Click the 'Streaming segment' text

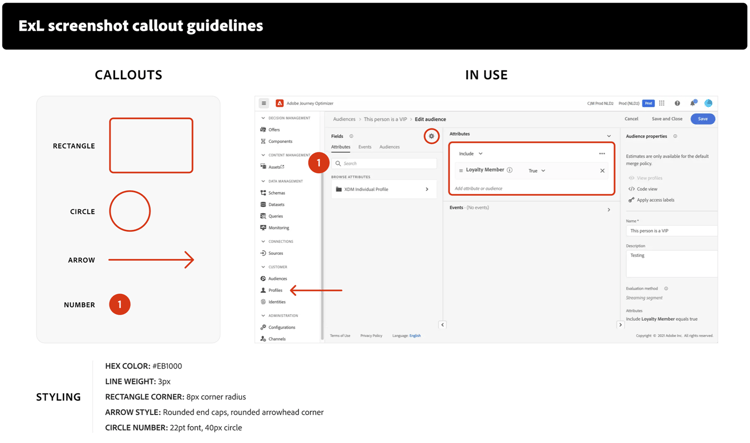[644, 298]
